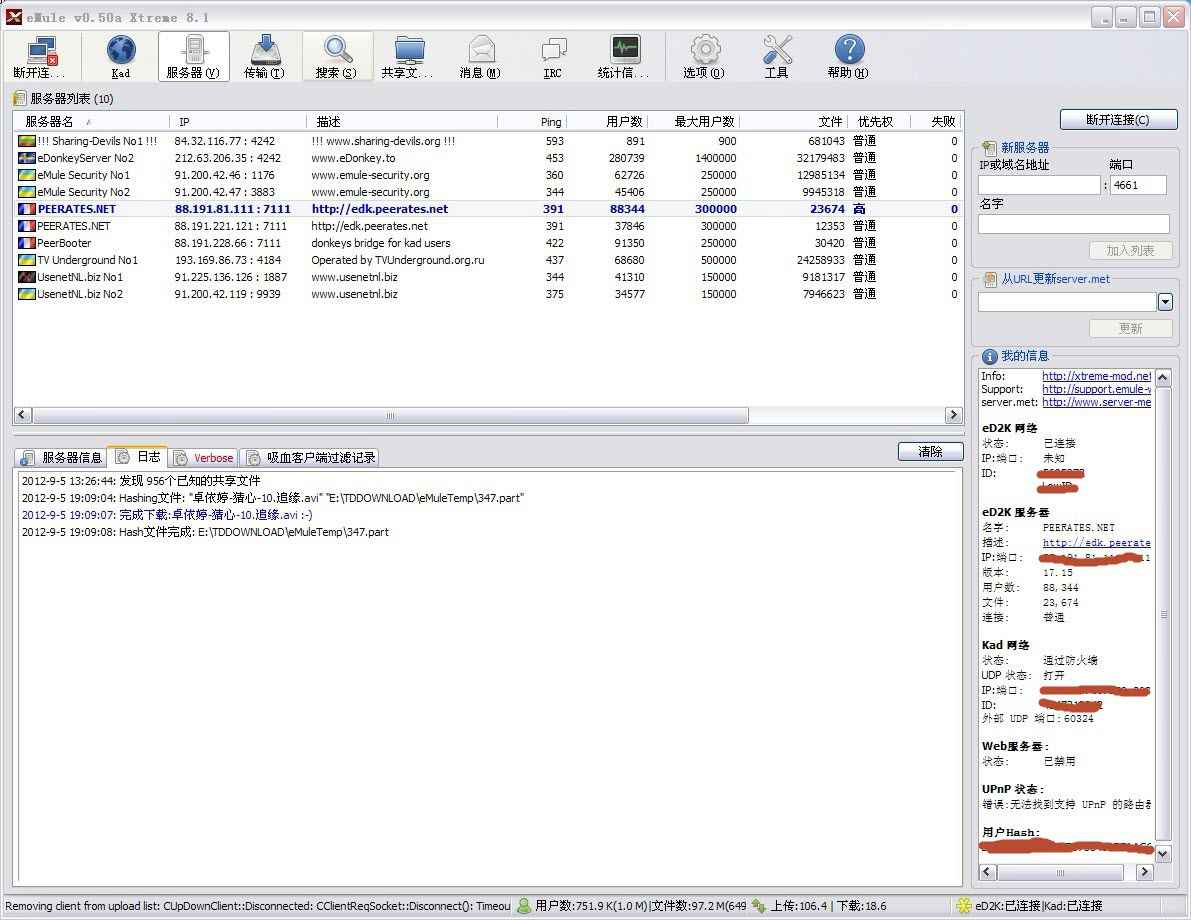
Task: Sort by the Server Name (服务器名) column
Action: pyautogui.click(x=91, y=122)
